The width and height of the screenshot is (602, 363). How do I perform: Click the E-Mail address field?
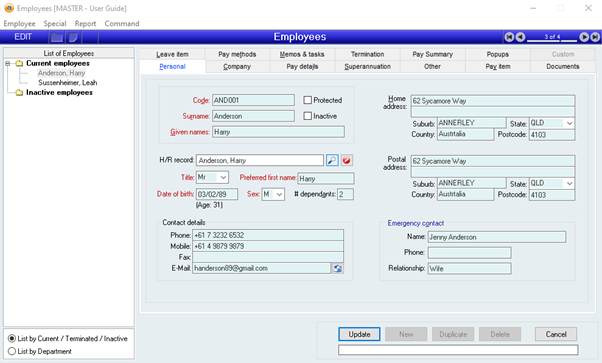[x=261, y=268]
